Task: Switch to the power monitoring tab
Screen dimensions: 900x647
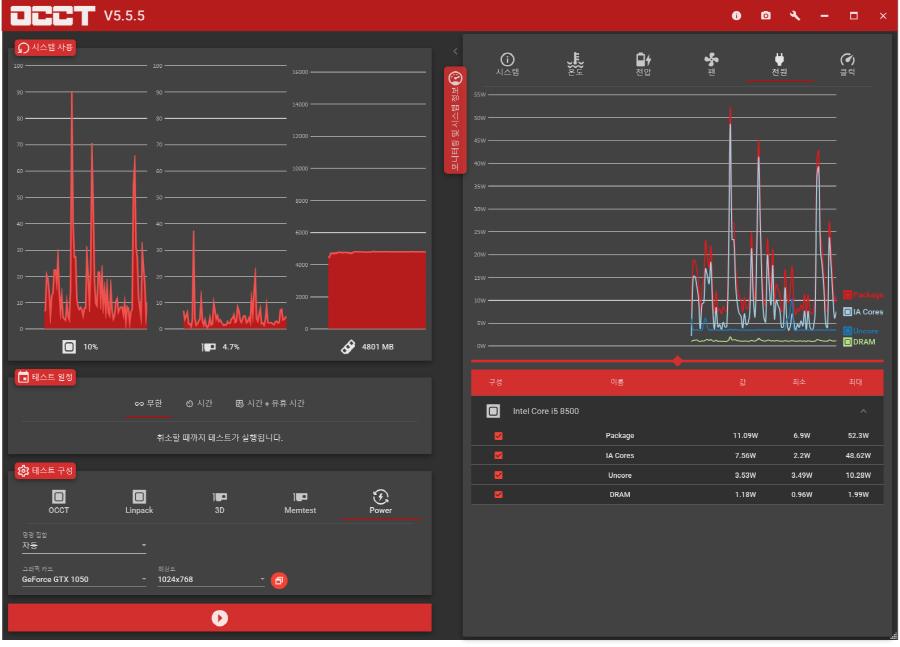Action: tap(779, 64)
